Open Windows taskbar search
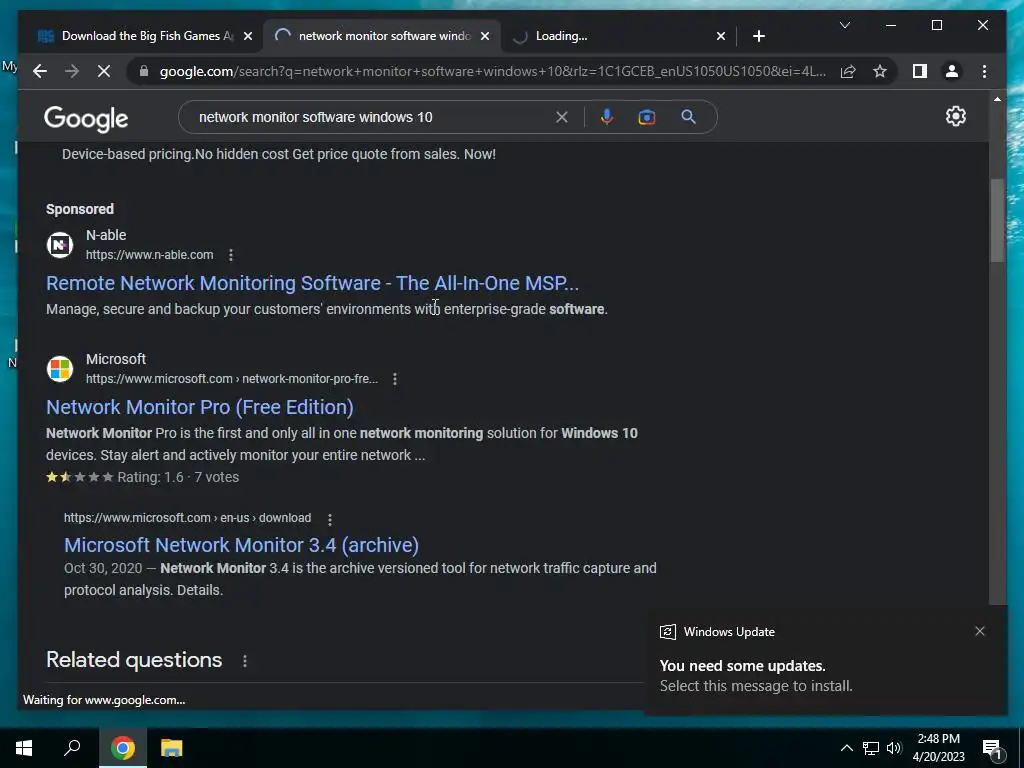 click(72, 748)
